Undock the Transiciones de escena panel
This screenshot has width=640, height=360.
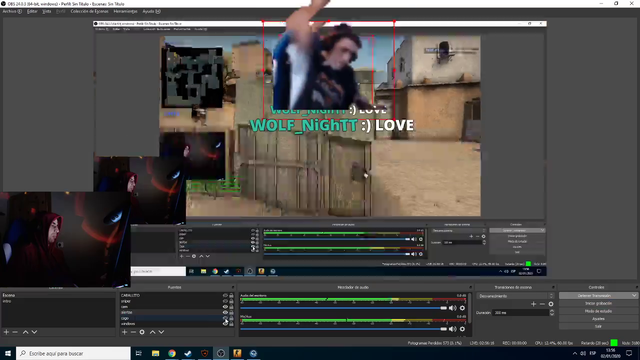pos(553,287)
